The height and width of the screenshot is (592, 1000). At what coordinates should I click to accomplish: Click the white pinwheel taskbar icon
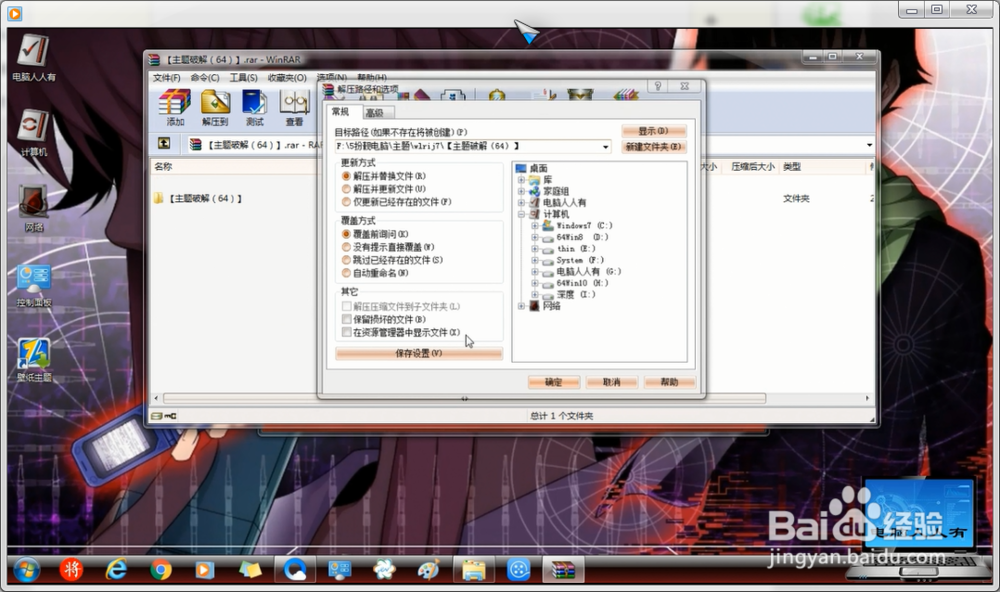coord(384,569)
